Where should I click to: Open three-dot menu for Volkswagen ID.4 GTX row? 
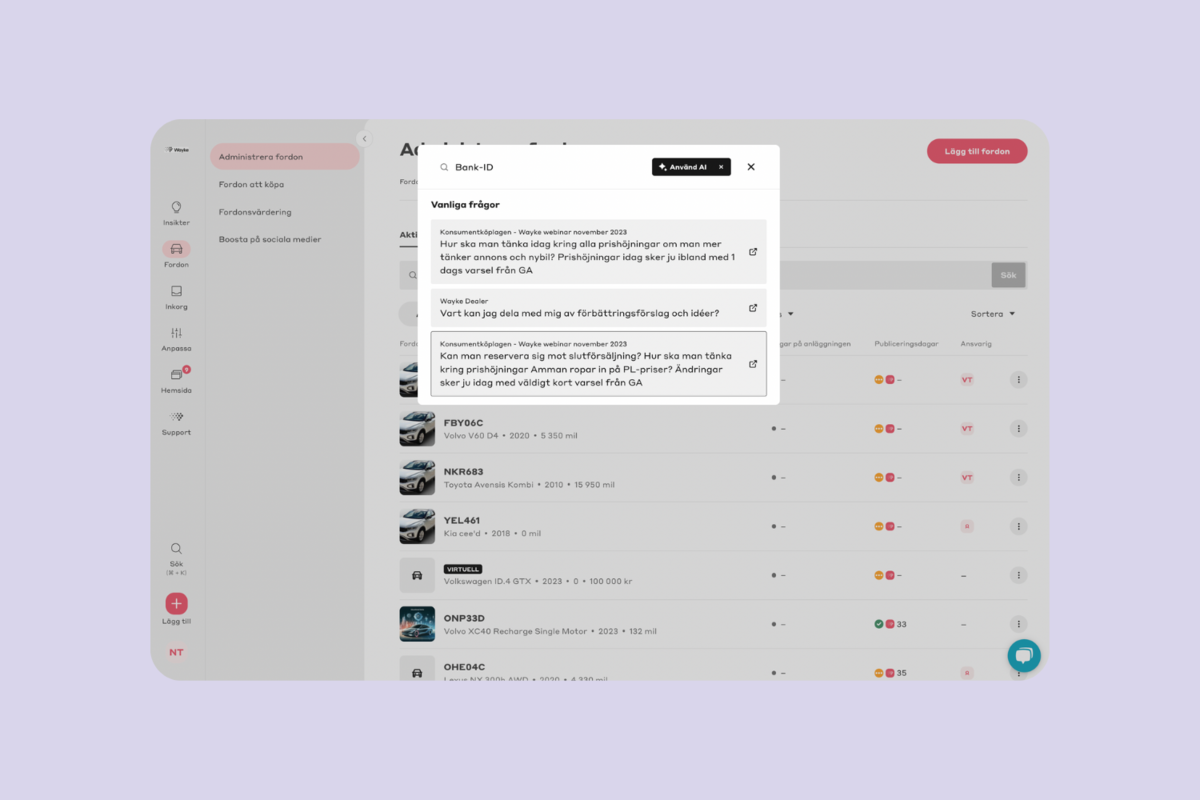point(1018,576)
